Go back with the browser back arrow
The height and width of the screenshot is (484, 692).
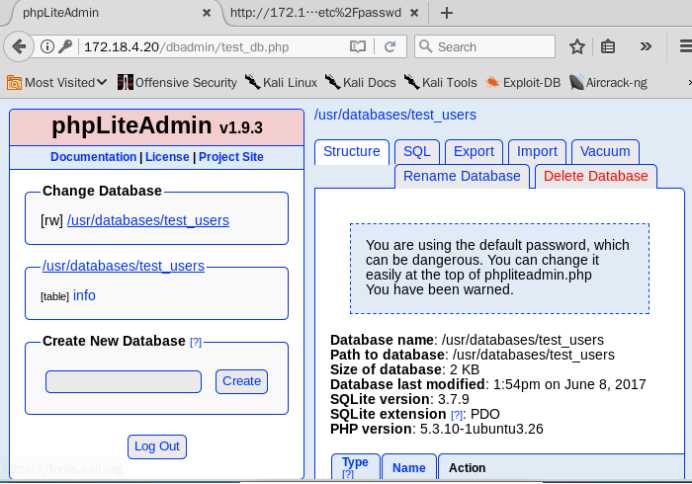(x=19, y=46)
